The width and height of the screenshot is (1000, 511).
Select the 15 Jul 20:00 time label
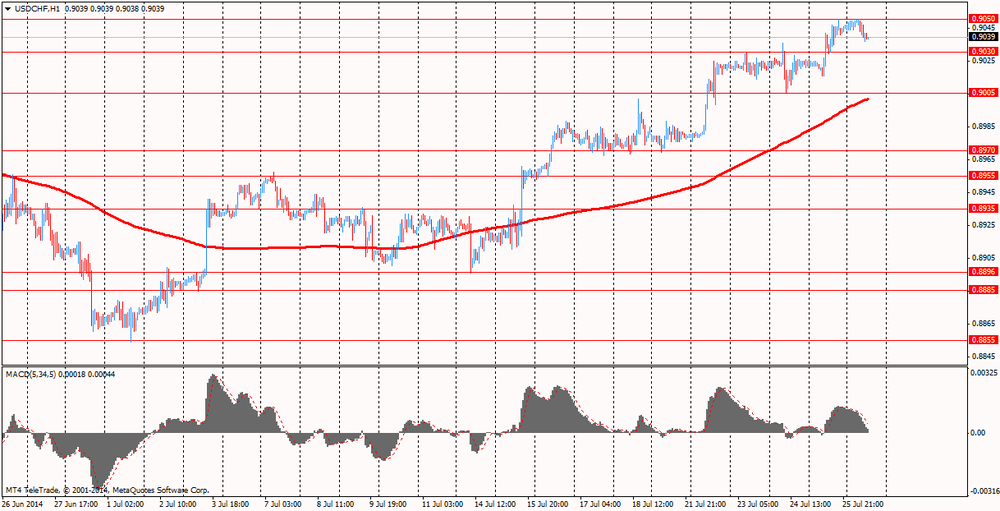point(548,505)
